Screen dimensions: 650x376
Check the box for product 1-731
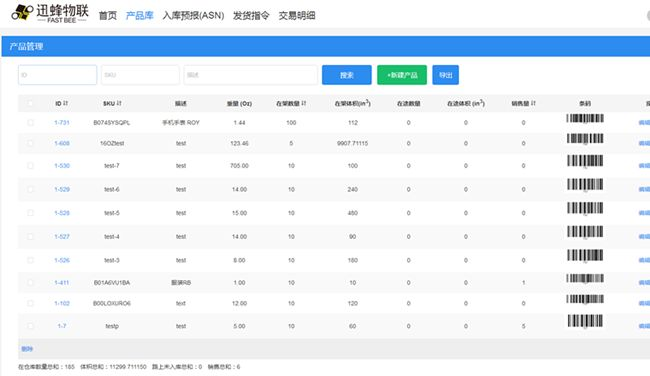30,123
